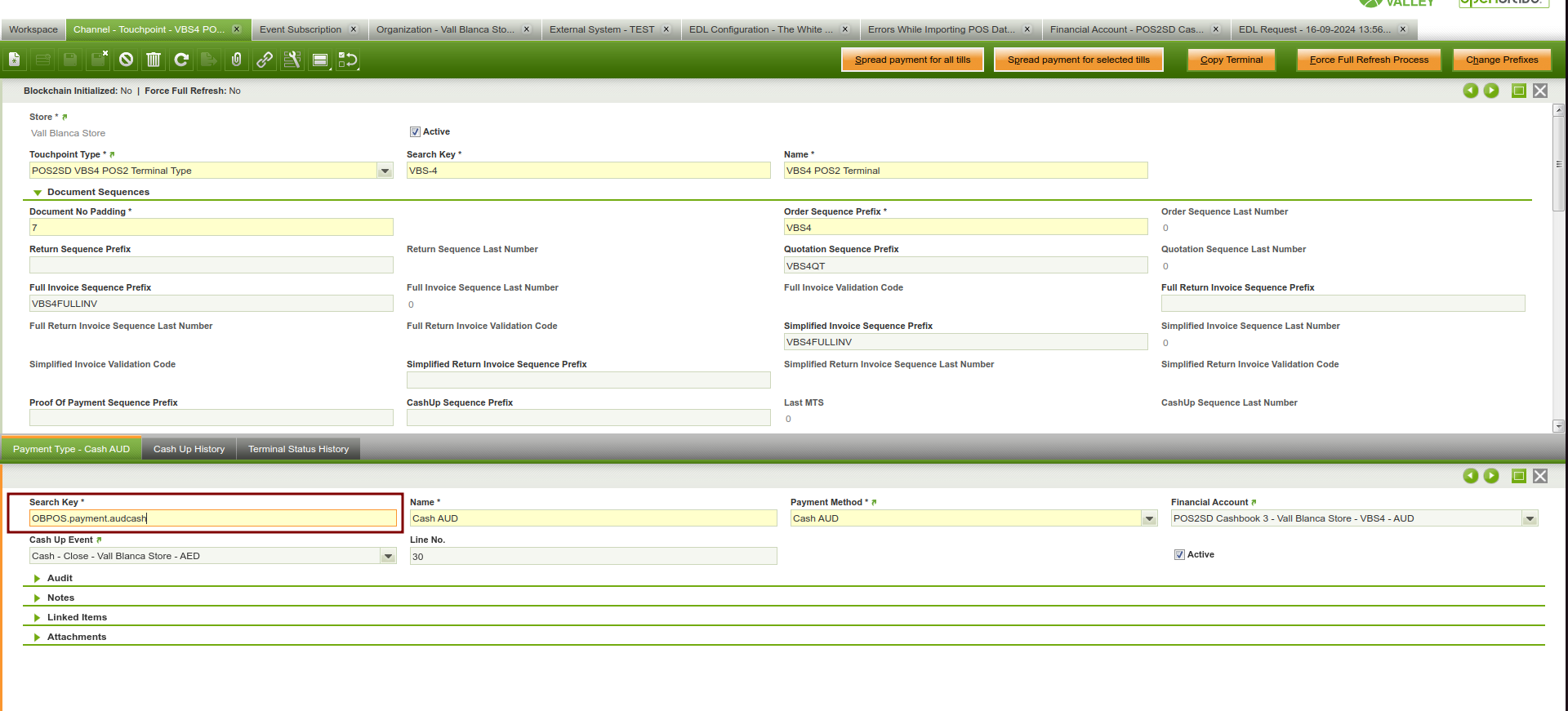Click the wrench customize form icon
This screenshot has height=711, width=1568.
click(x=292, y=60)
